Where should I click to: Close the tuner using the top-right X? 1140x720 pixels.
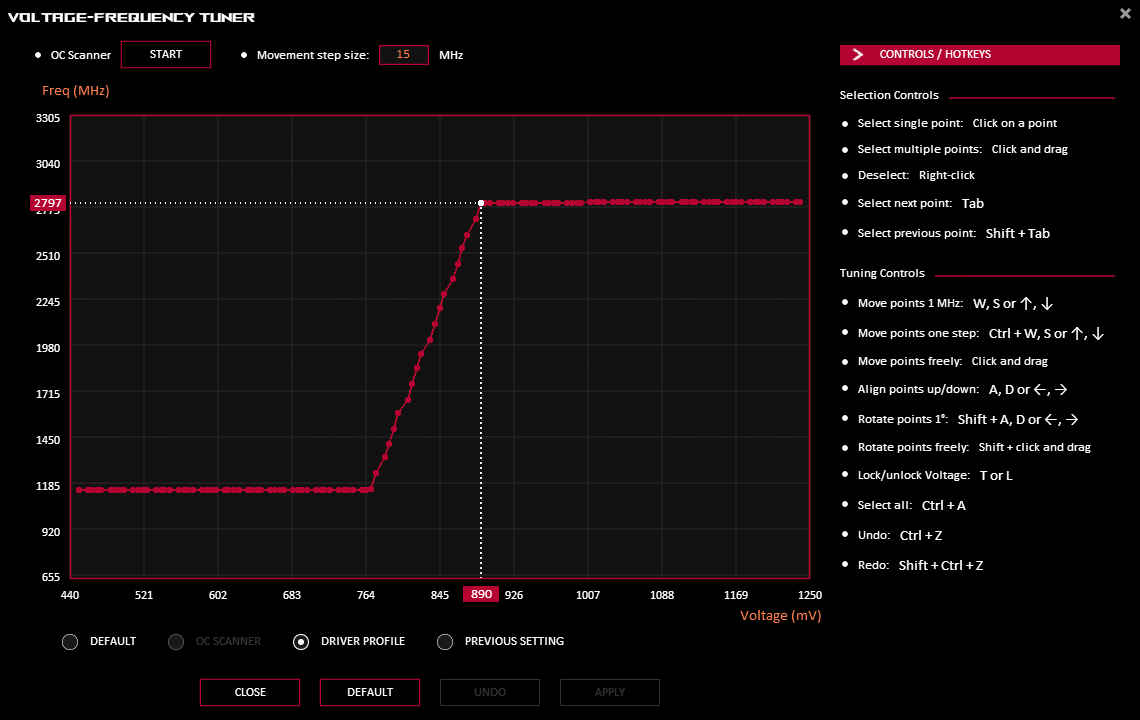point(1126,13)
